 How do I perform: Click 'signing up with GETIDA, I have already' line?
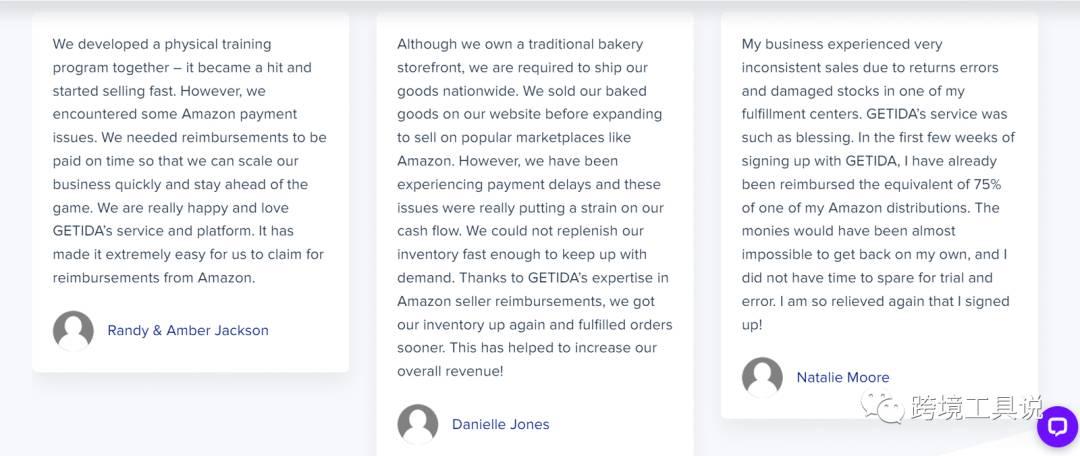tap(869, 161)
